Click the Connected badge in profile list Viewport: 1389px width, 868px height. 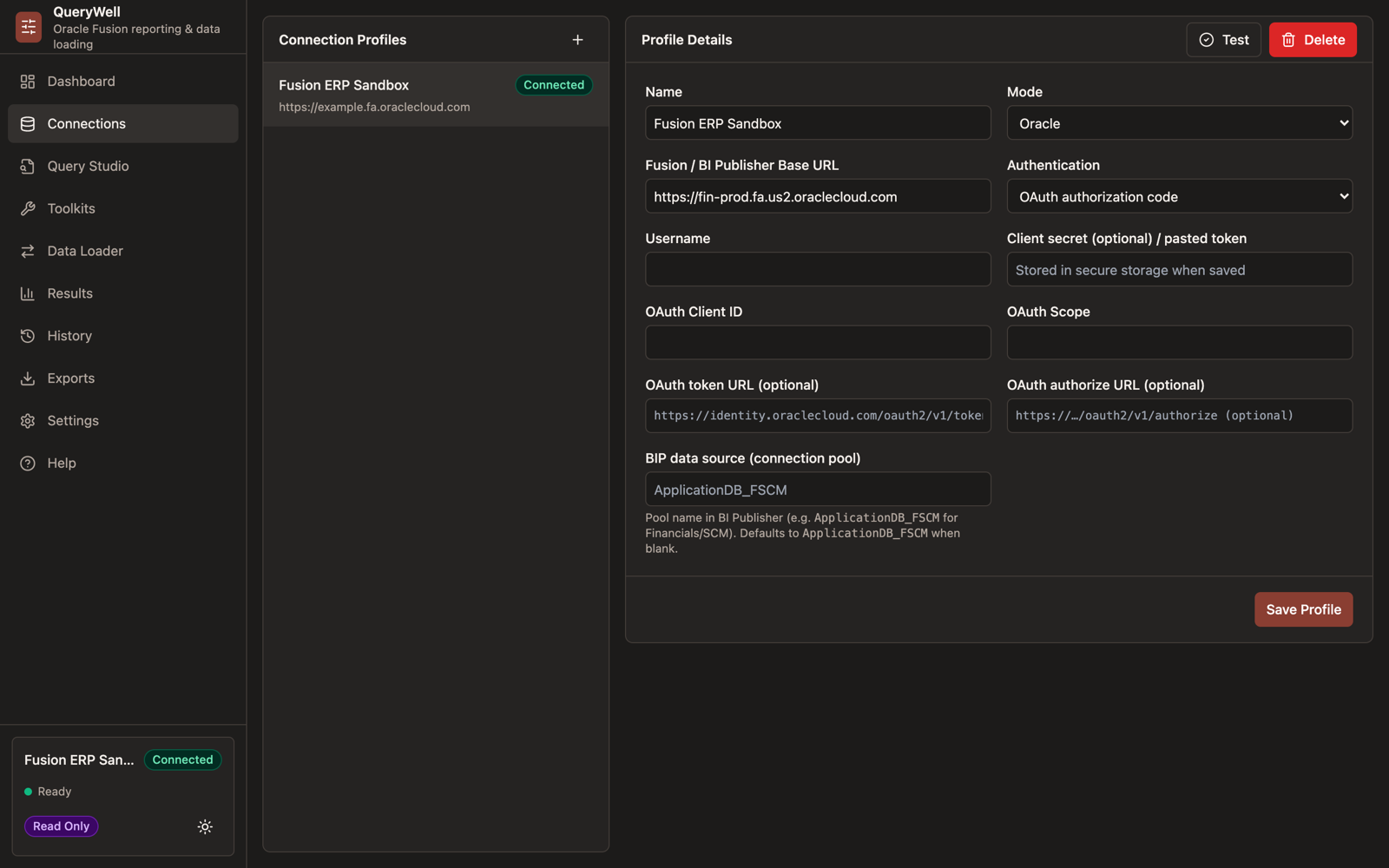(554, 85)
